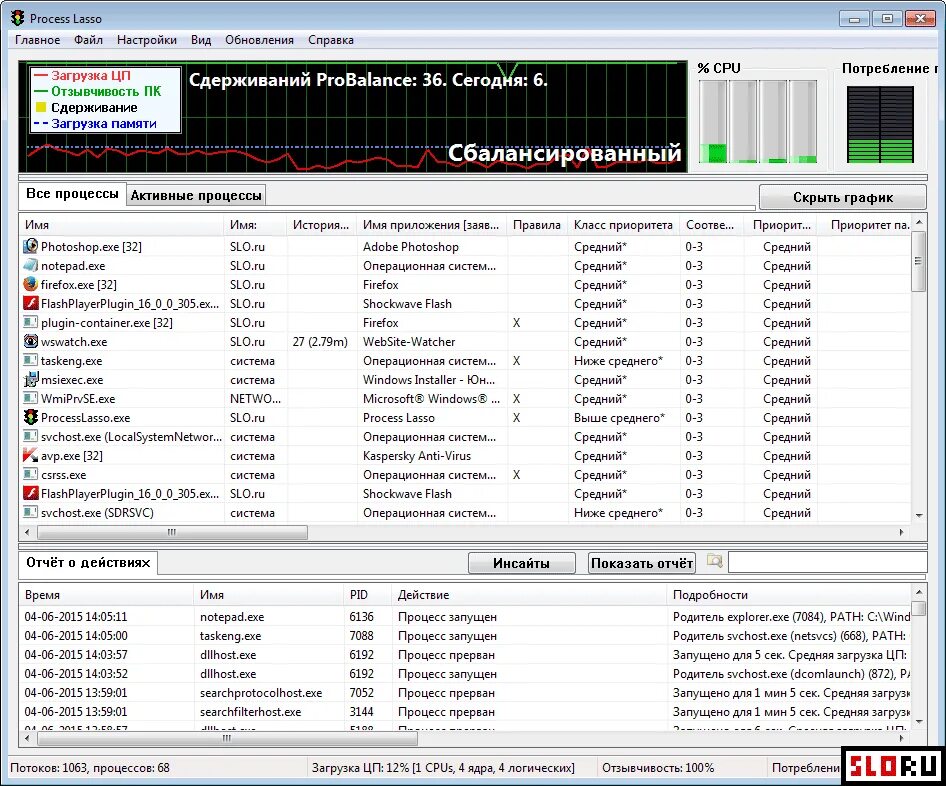Viewport: 946px width, 786px height.
Task: Switch to the Активные процессы tab
Action: [x=196, y=195]
